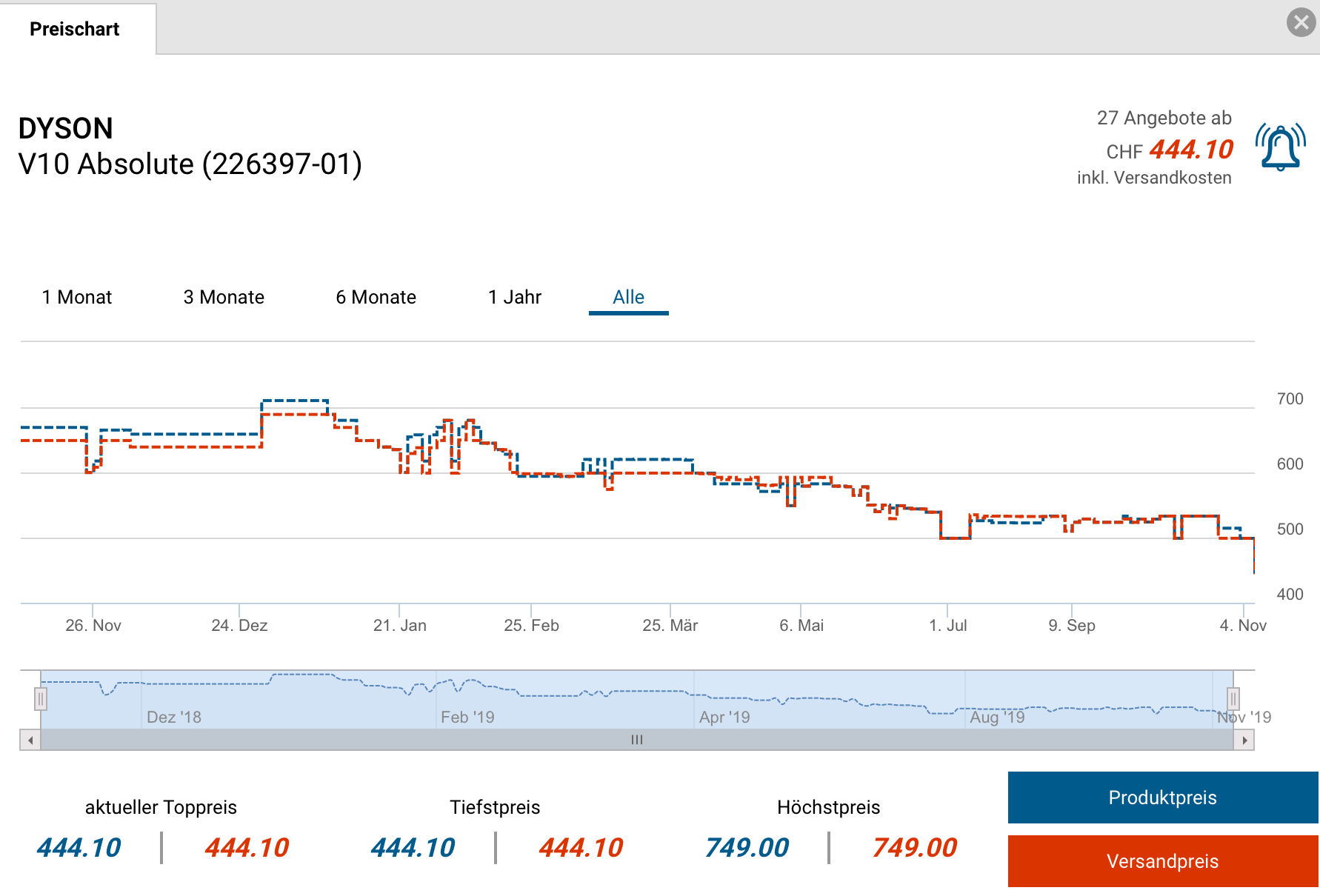The width and height of the screenshot is (1320, 896).
Task: Click the price alert bell icon
Action: pyautogui.click(x=1280, y=147)
